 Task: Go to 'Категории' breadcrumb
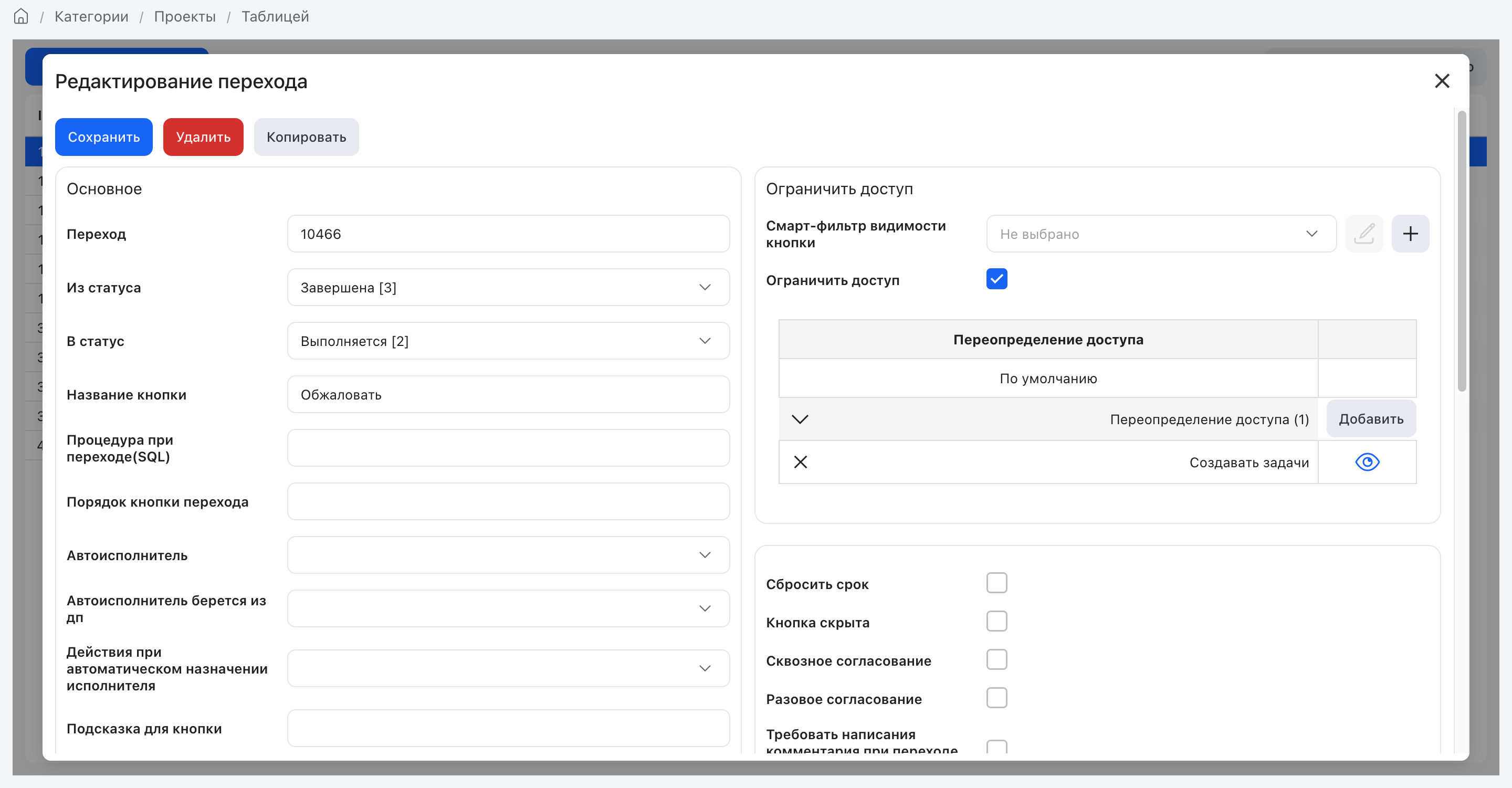[x=91, y=16]
